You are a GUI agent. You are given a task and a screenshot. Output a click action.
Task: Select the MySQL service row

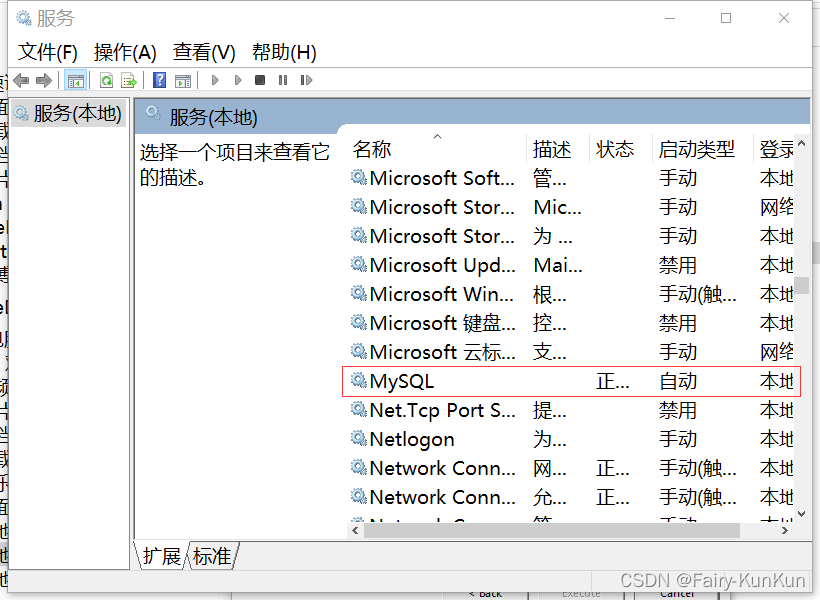click(x=571, y=381)
